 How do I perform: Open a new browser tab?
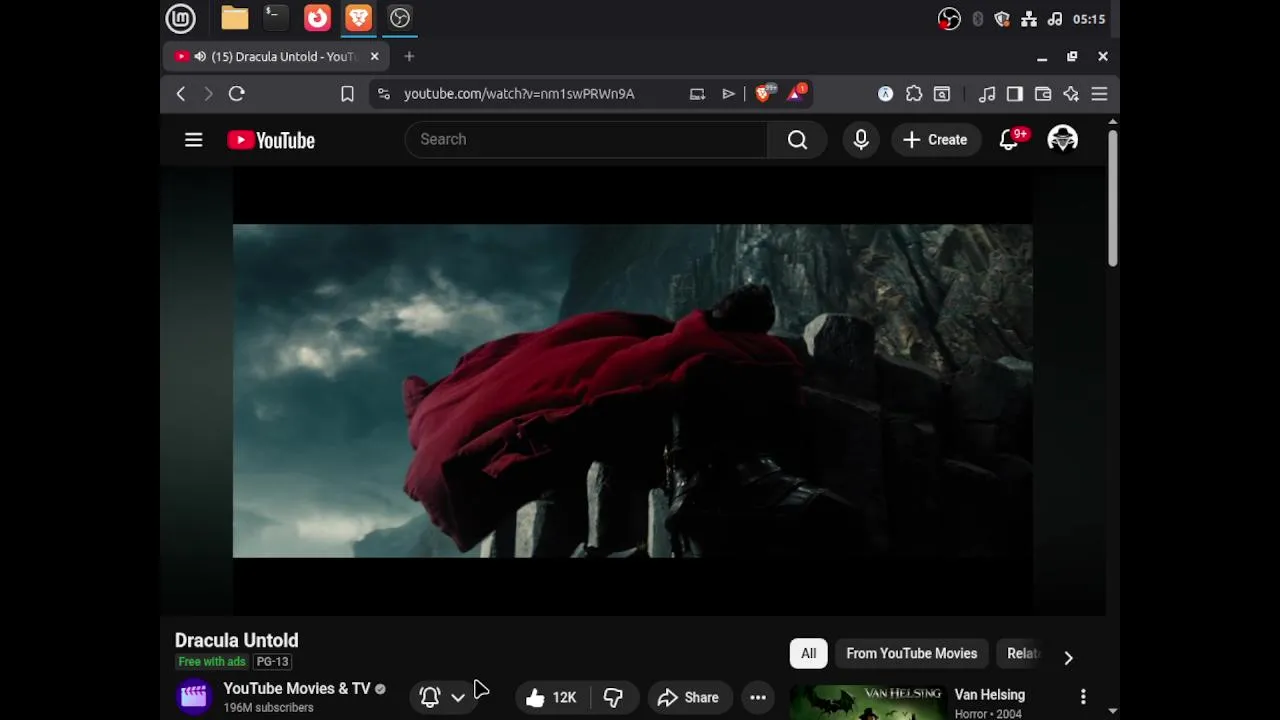tap(409, 57)
